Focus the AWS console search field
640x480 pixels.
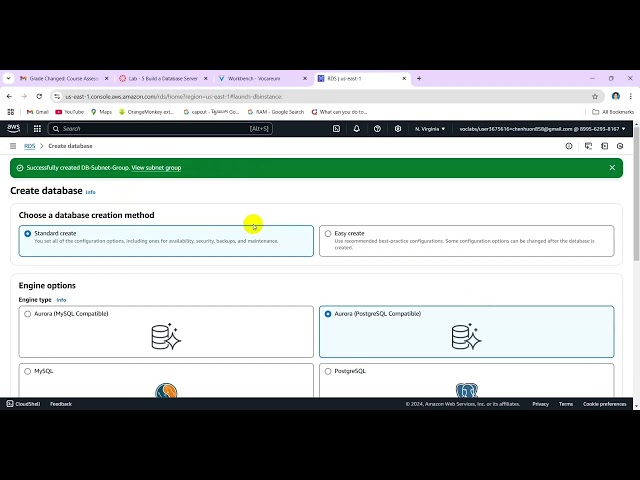click(160, 129)
